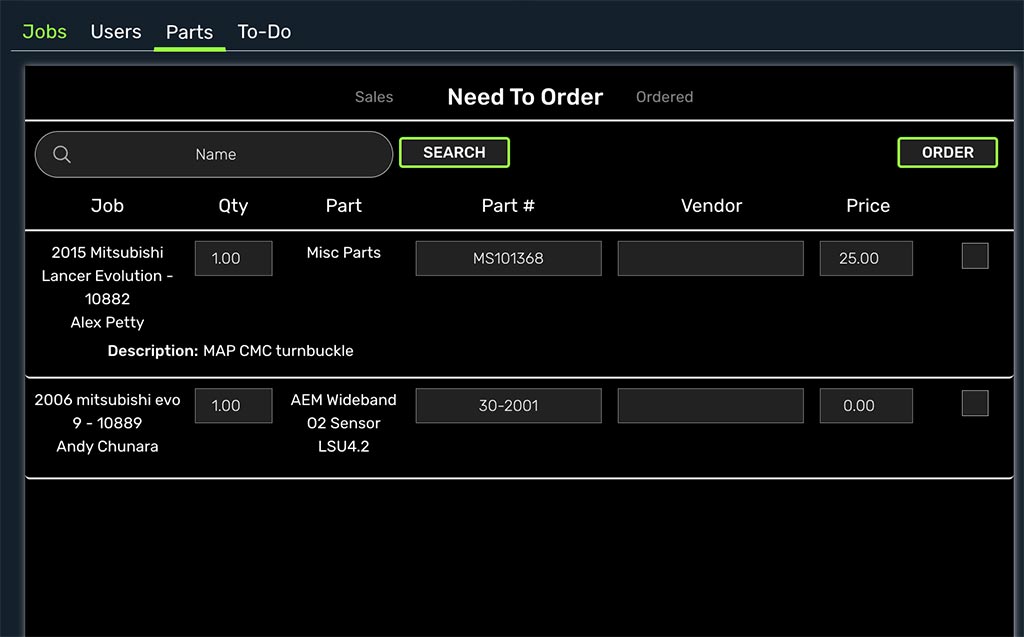1024x637 pixels.
Task: Focus the Name search input field
Action: coord(214,154)
